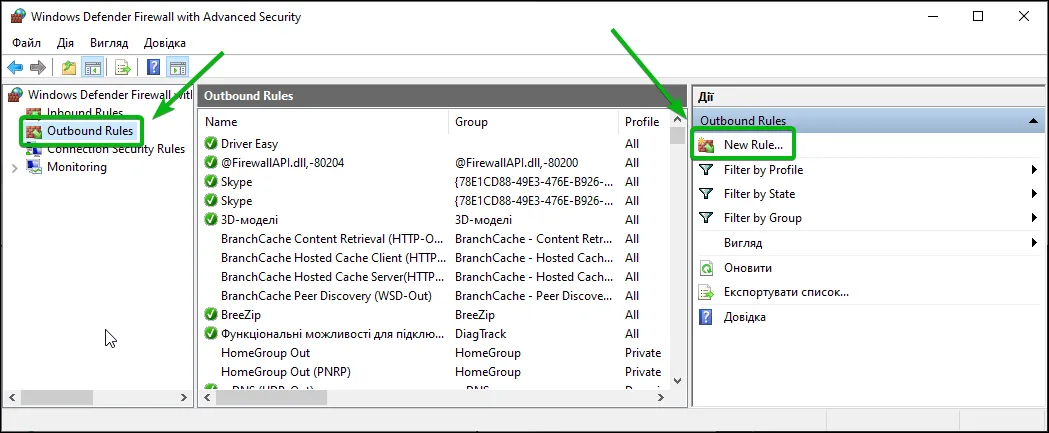Select BranchCache Peer Discovery (WSD-Out) rule
This screenshot has width=1049, height=433.
(x=326, y=296)
